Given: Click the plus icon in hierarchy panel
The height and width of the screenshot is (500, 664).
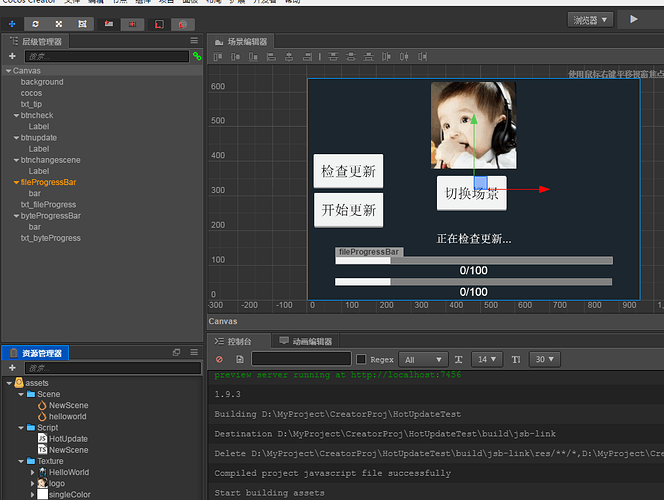Looking at the screenshot, I should point(12,57).
